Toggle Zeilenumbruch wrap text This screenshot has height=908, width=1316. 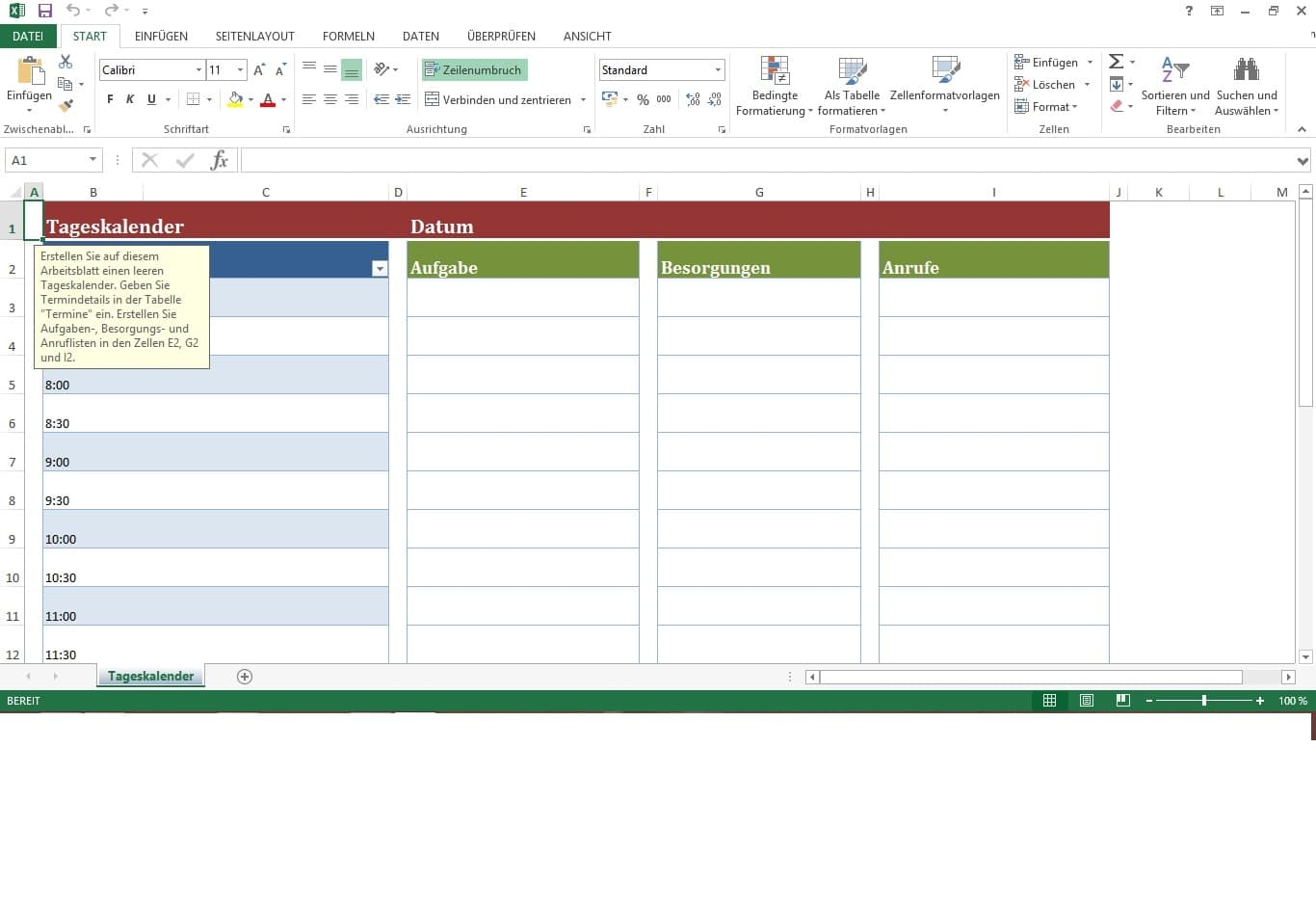point(474,69)
